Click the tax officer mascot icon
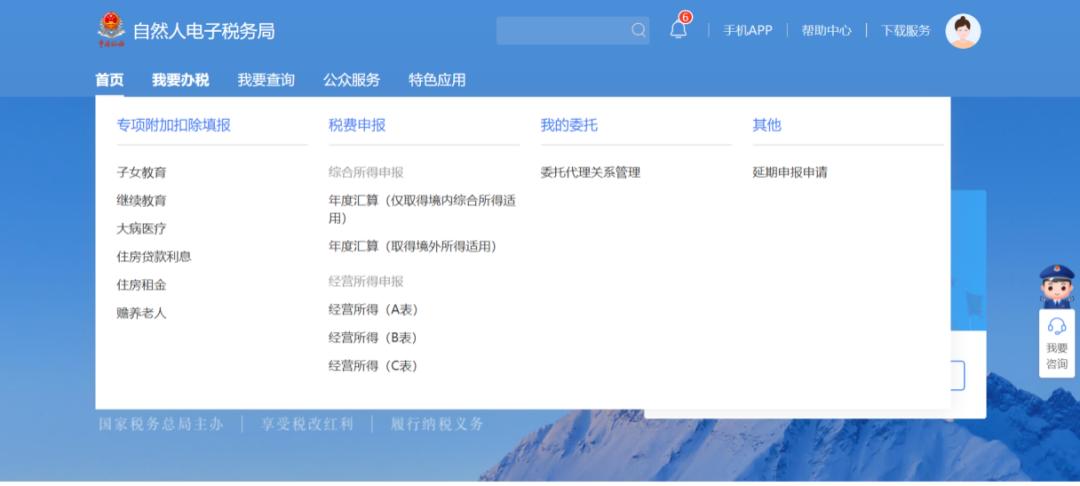 click(x=1057, y=286)
